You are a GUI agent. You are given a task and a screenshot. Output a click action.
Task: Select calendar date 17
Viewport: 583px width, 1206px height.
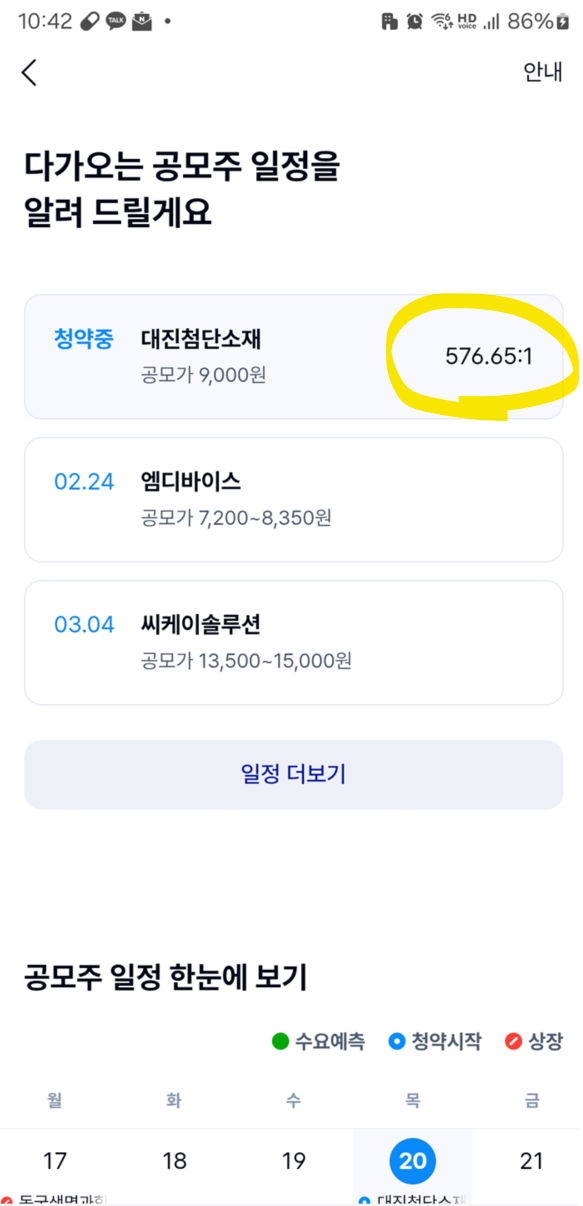tap(55, 1161)
